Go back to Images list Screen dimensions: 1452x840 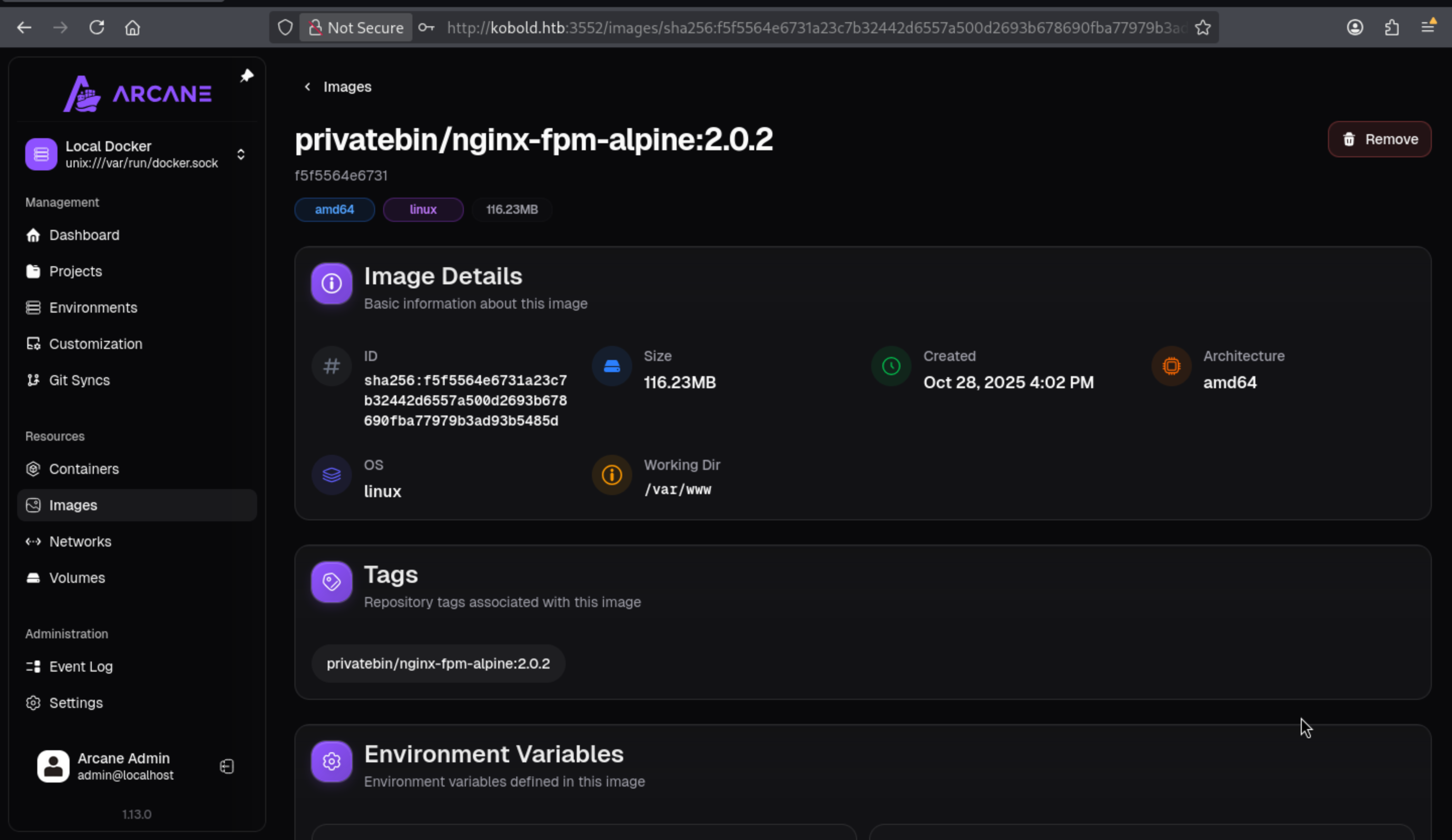click(x=338, y=87)
